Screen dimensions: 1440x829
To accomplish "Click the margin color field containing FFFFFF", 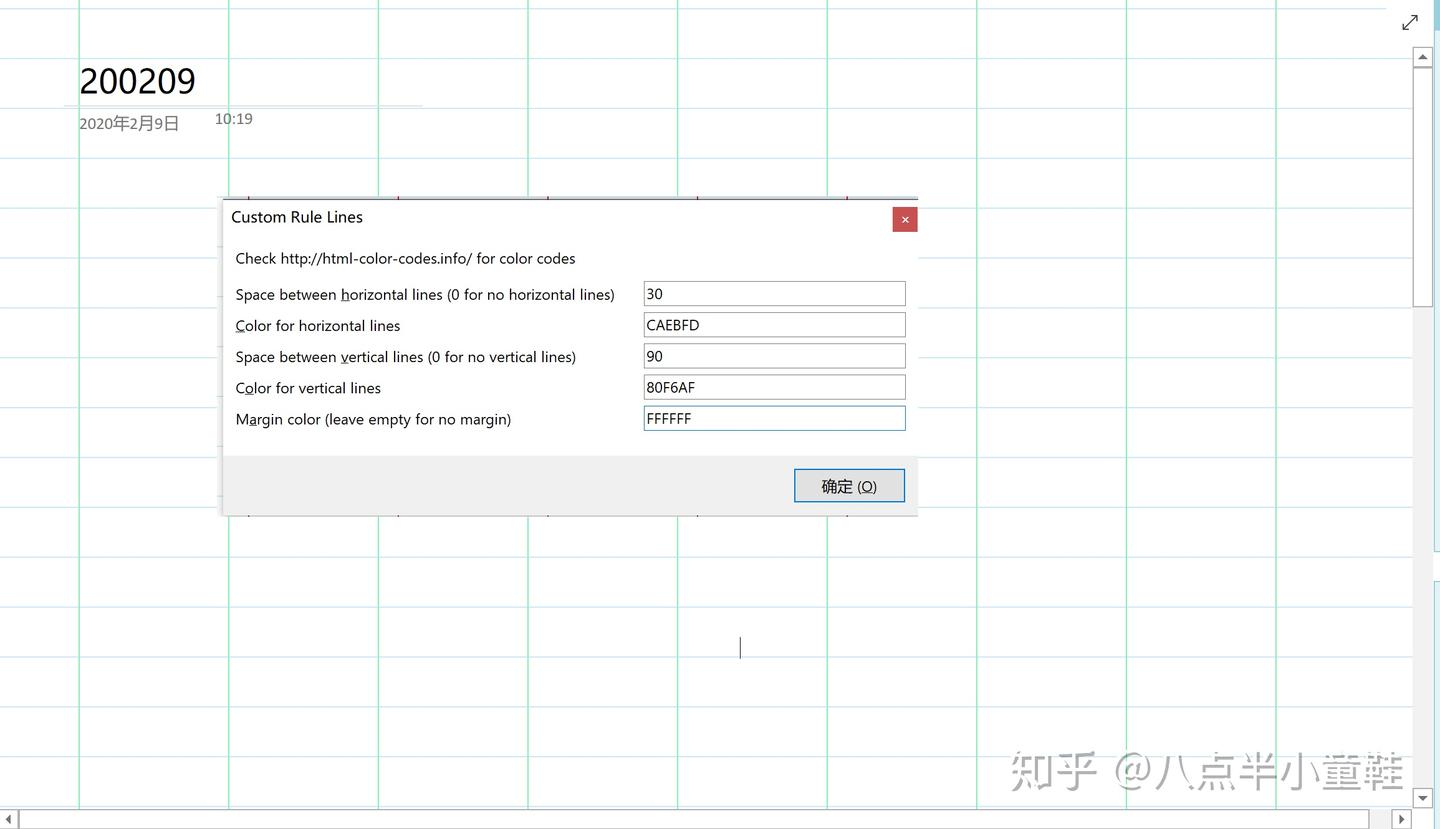I will pos(773,418).
